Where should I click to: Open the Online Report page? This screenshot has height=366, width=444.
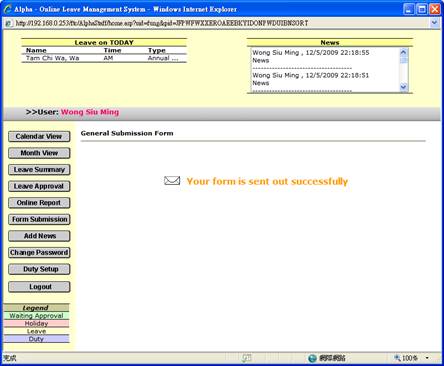39,203
